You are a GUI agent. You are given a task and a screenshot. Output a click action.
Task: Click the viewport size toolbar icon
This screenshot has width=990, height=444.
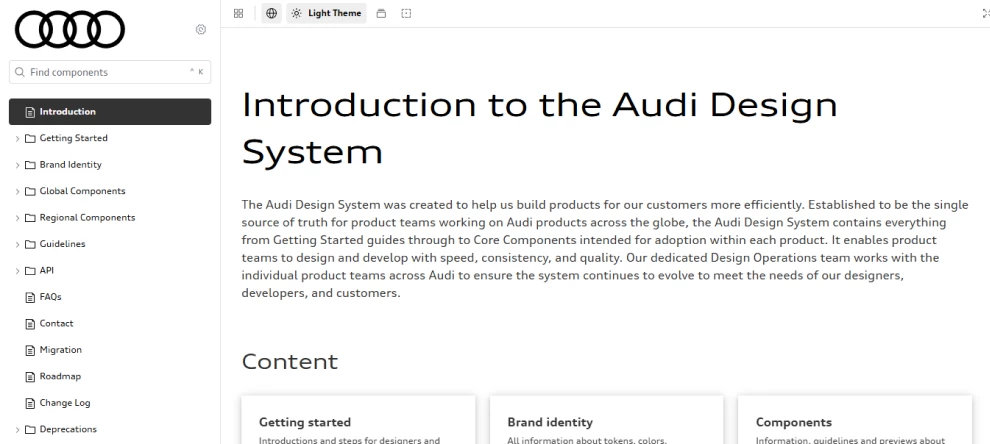[x=381, y=13]
